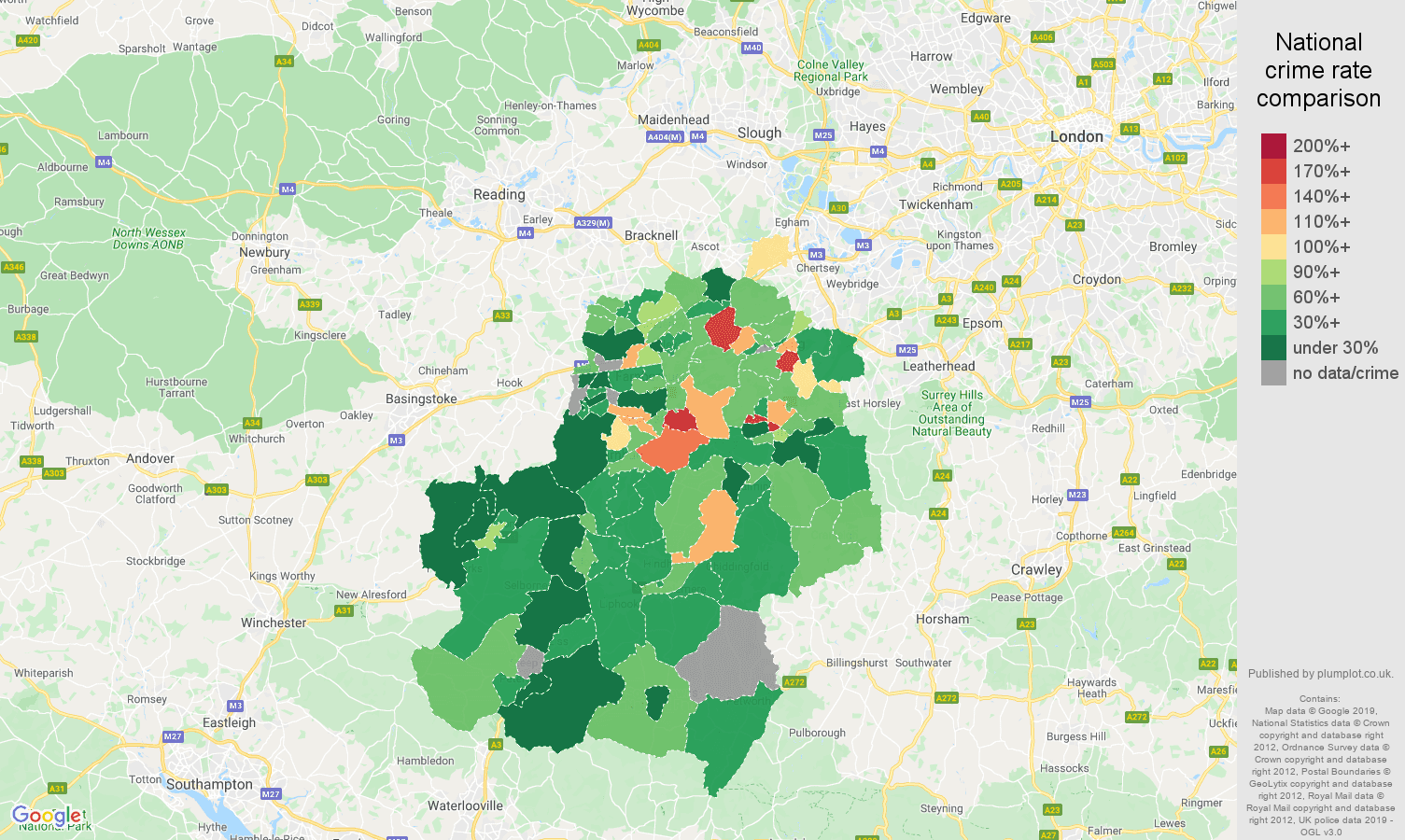This screenshot has height=840, width=1405.
Task: Click the Andover town label
Action: coord(150,458)
